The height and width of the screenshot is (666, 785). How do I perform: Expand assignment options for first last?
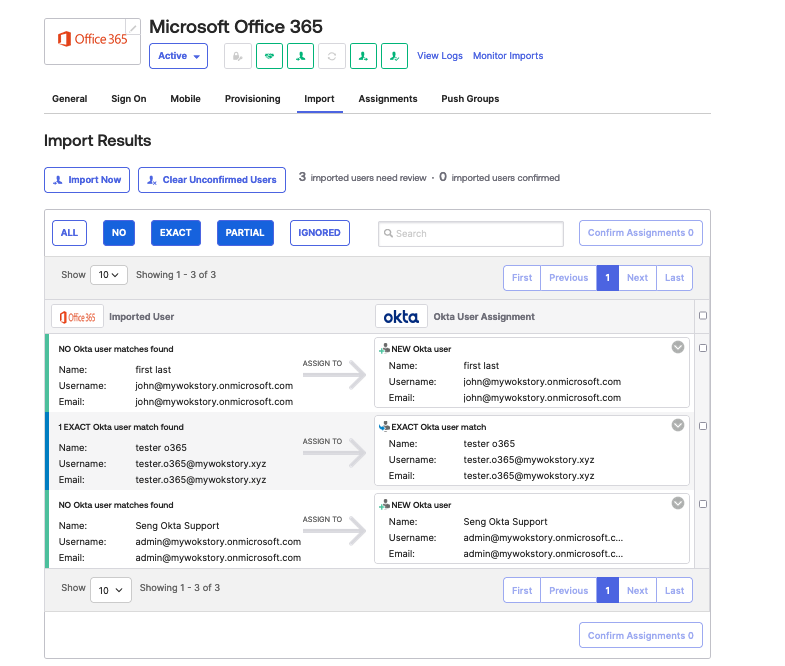point(678,347)
